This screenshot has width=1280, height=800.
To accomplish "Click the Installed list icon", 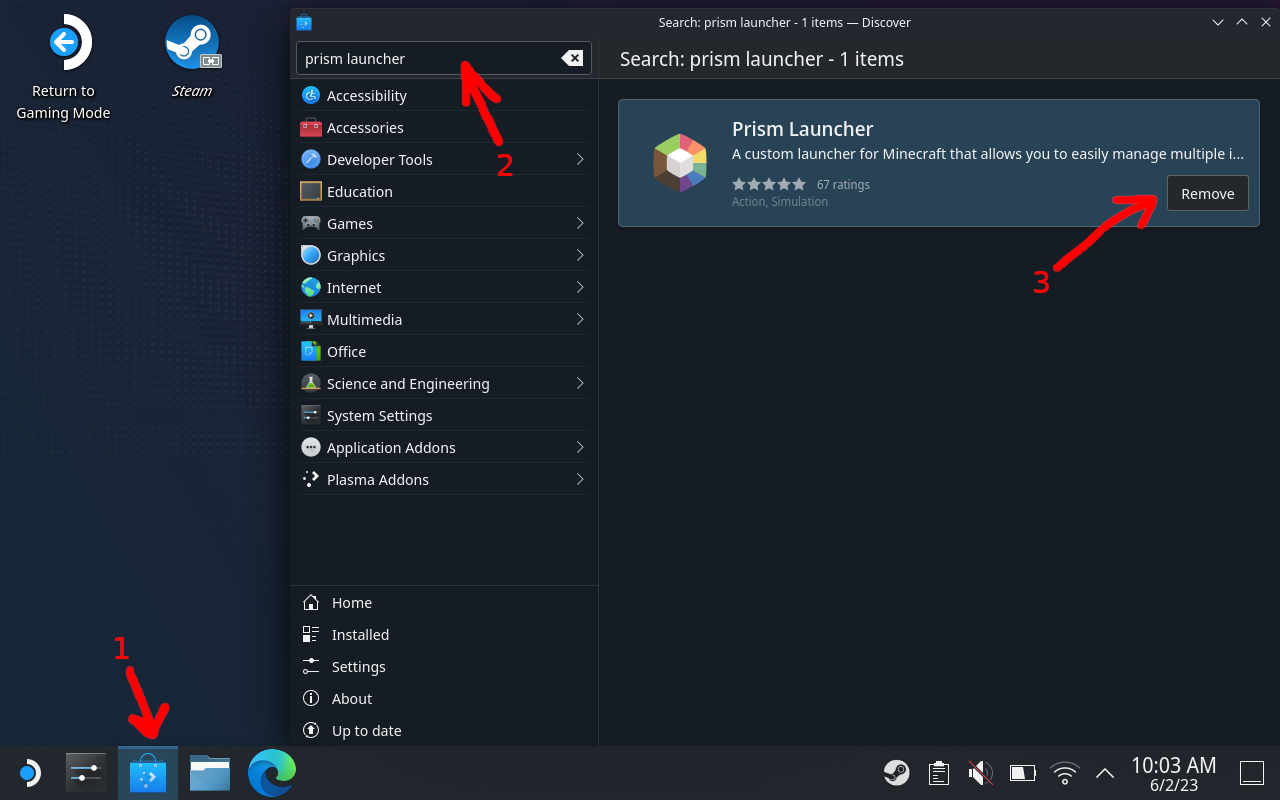I will 311,635.
